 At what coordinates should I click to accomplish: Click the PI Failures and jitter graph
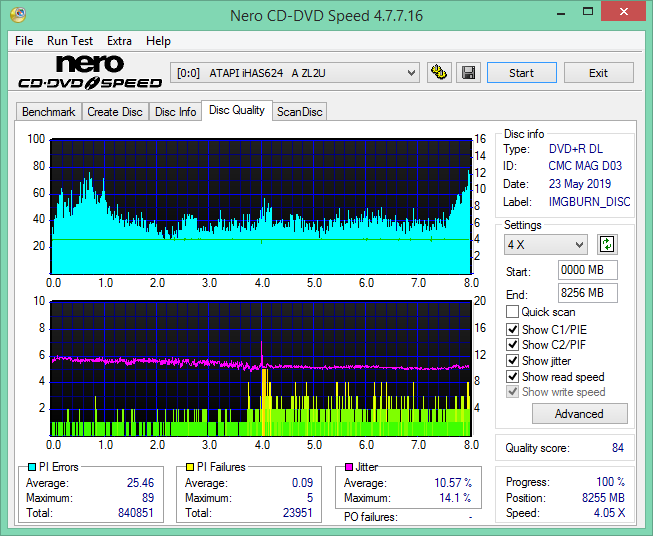point(261,369)
